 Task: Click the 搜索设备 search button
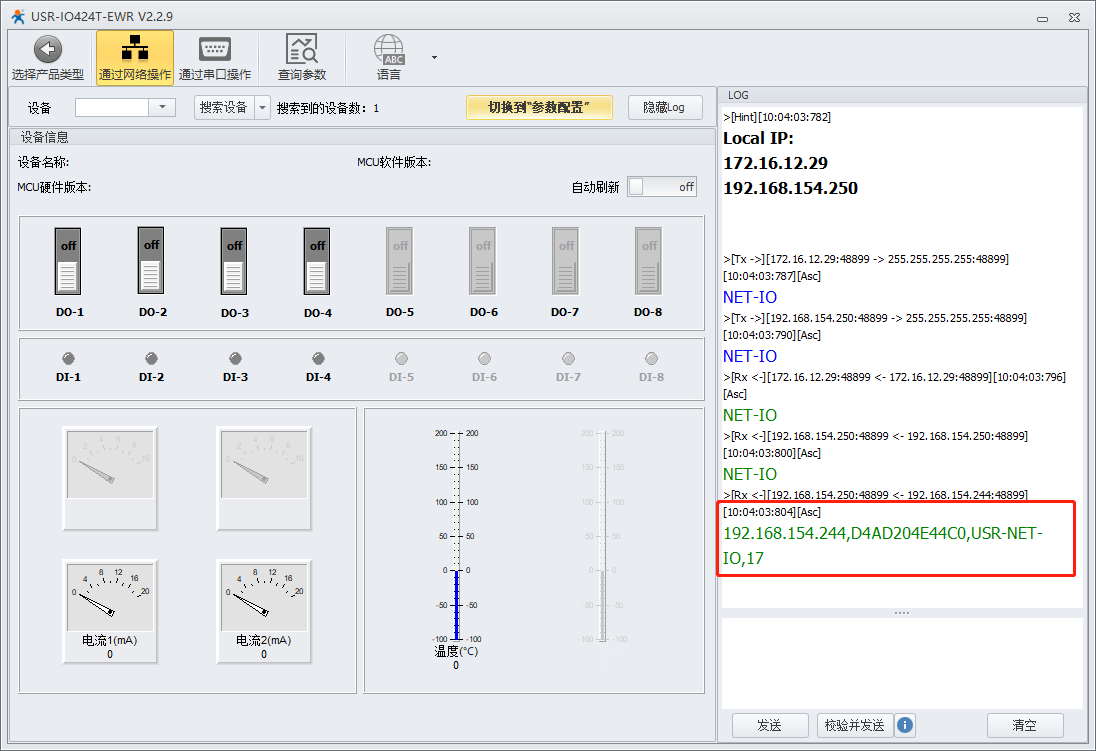[224, 108]
